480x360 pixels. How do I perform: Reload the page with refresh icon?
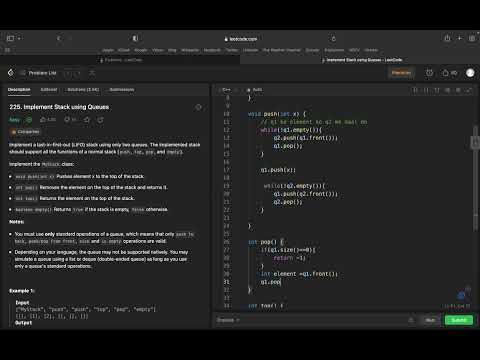(x=333, y=39)
